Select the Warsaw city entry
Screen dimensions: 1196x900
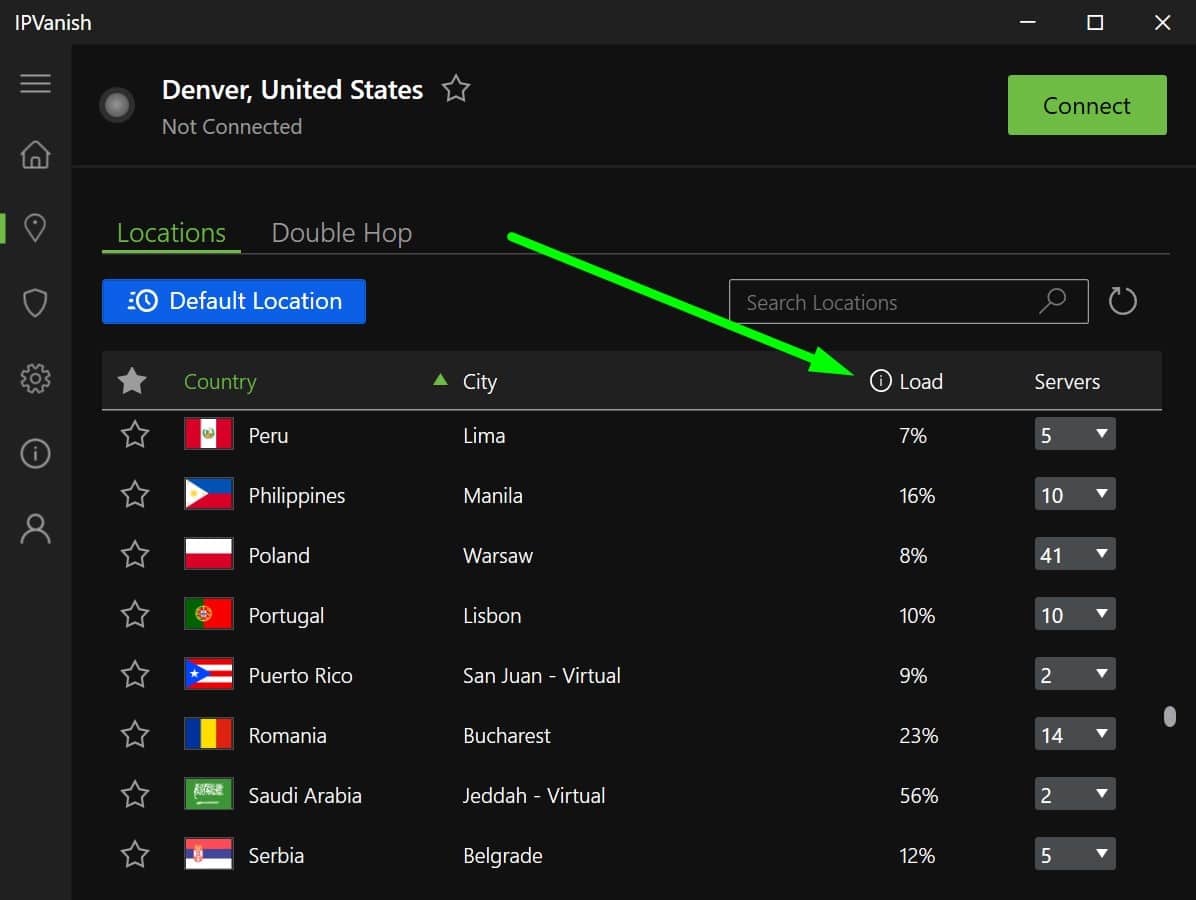498,555
